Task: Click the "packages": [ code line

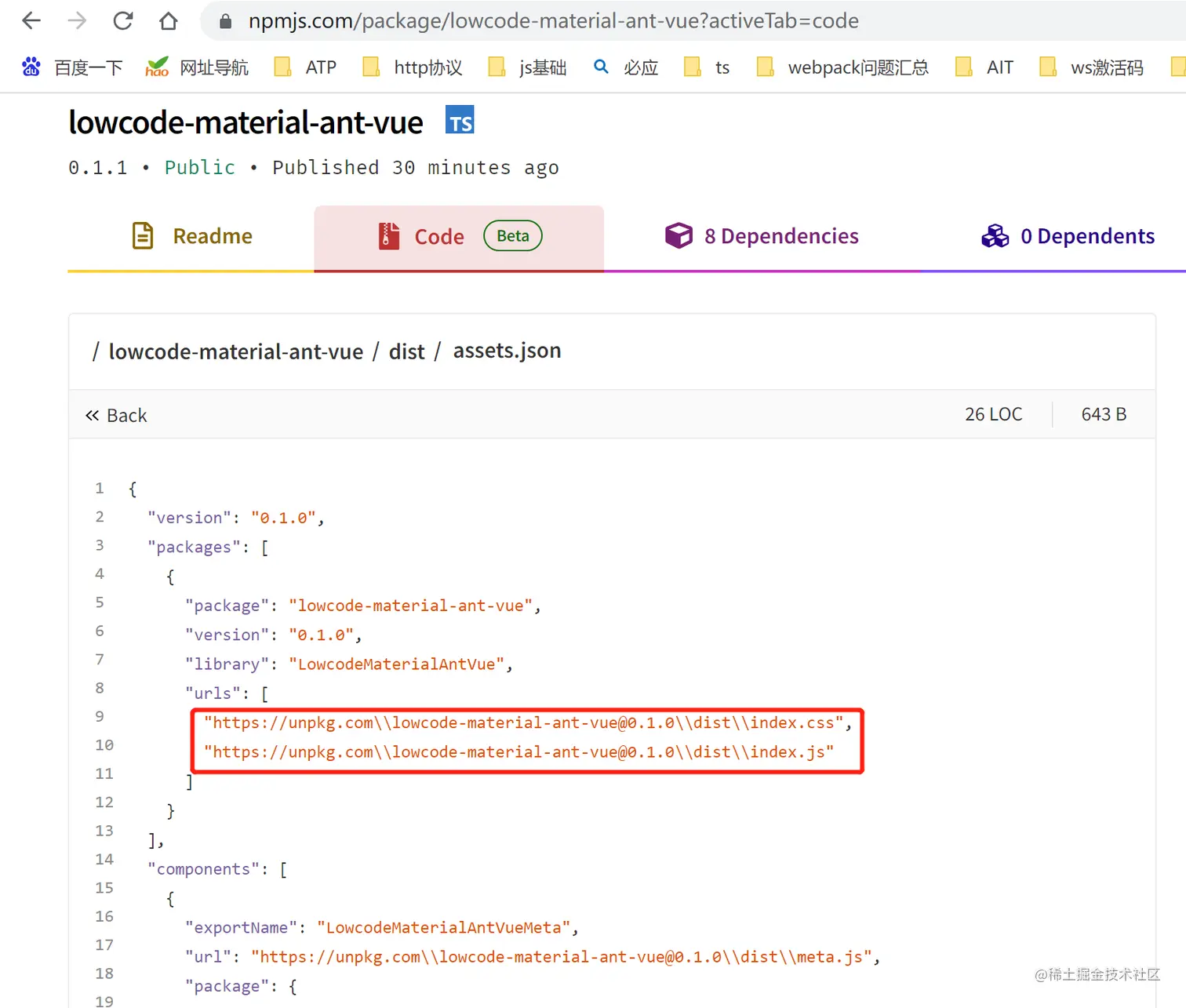Action: tap(208, 547)
